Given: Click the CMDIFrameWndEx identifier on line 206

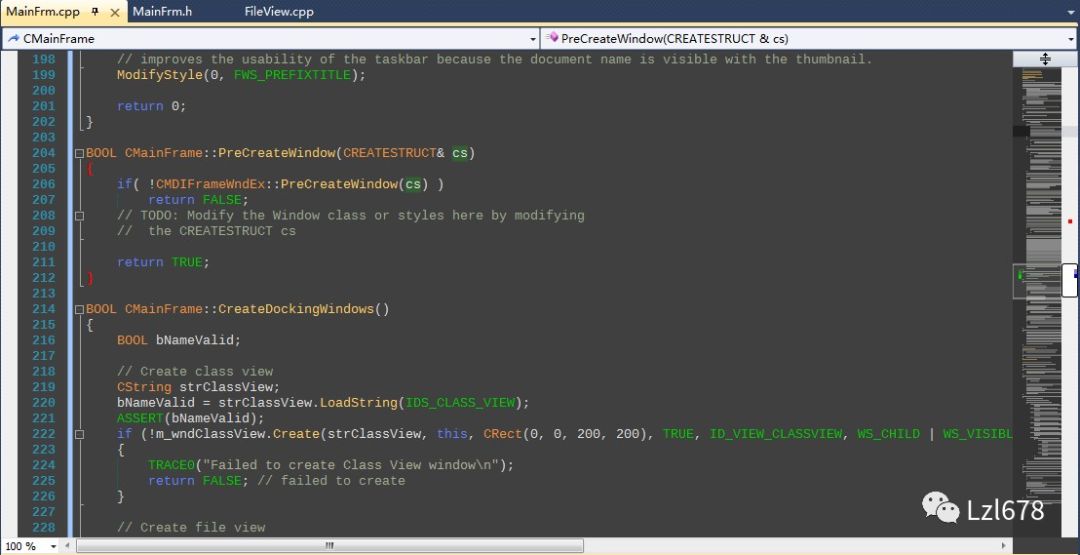Looking at the screenshot, I should coord(210,184).
